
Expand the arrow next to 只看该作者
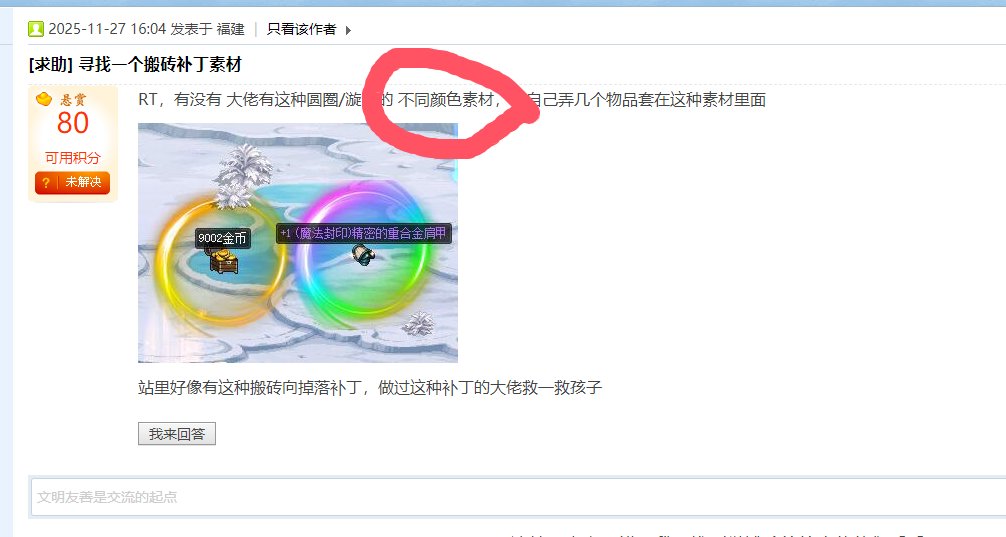[x=348, y=30]
